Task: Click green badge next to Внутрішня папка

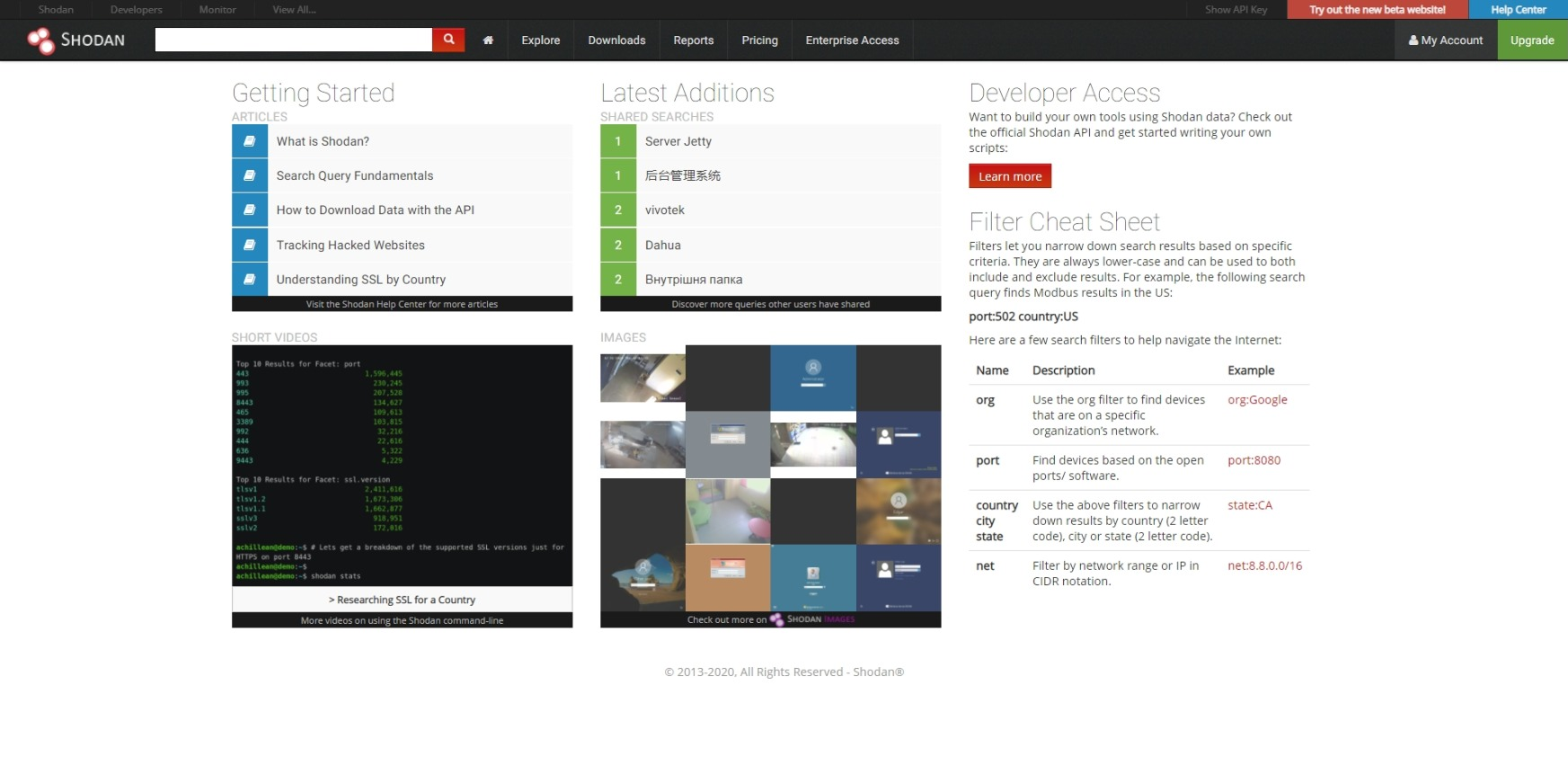Action: click(x=618, y=279)
